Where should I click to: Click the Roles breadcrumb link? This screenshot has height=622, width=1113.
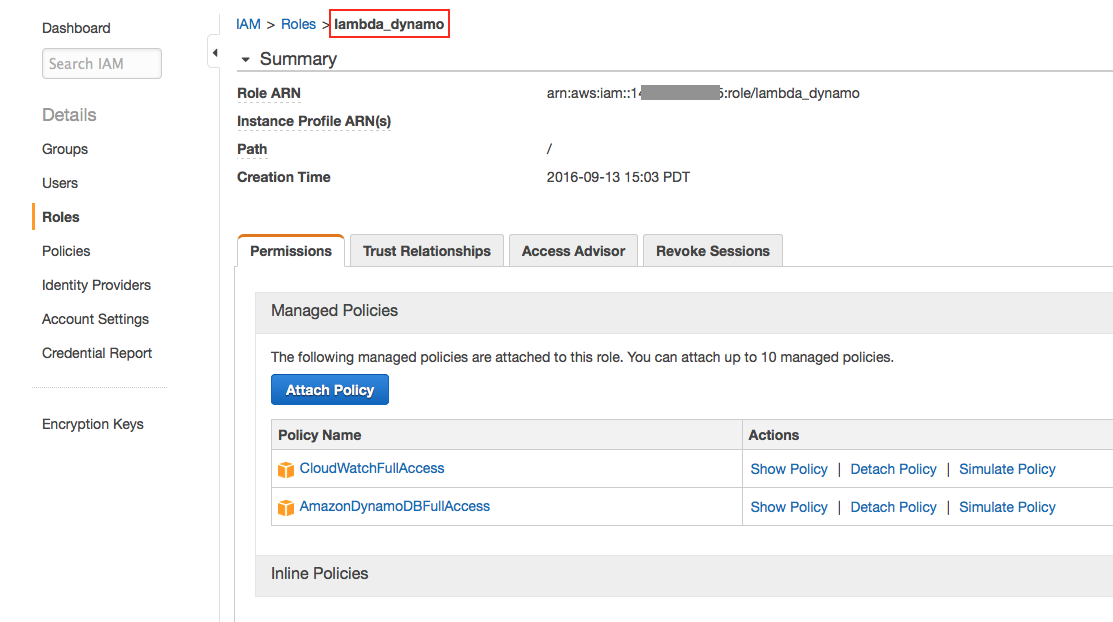(298, 24)
